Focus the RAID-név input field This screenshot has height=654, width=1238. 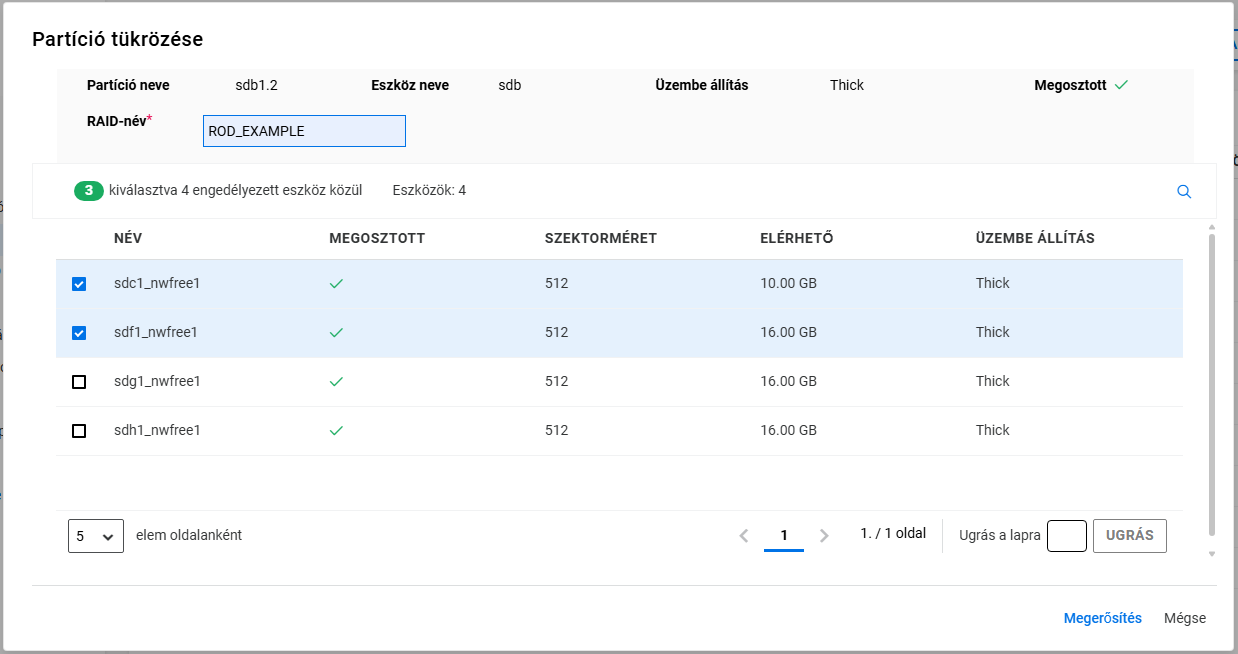point(304,131)
